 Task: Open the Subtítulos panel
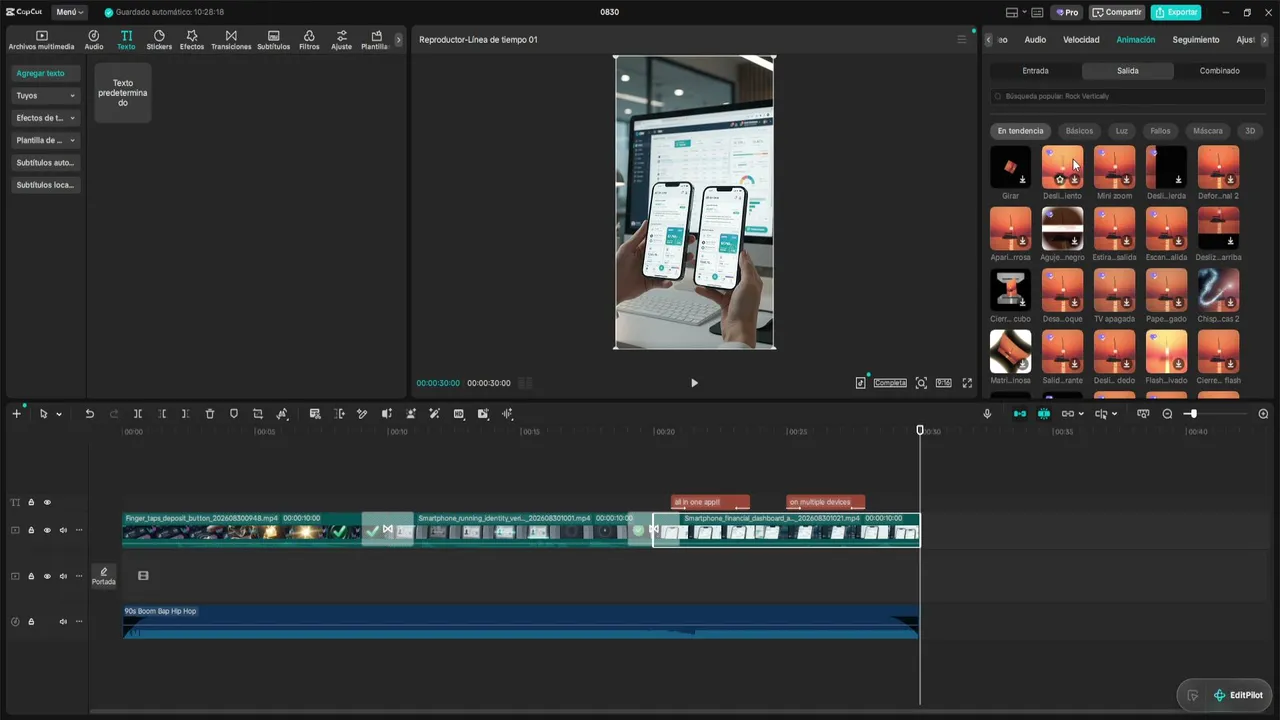pyautogui.click(x=273, y=40)
